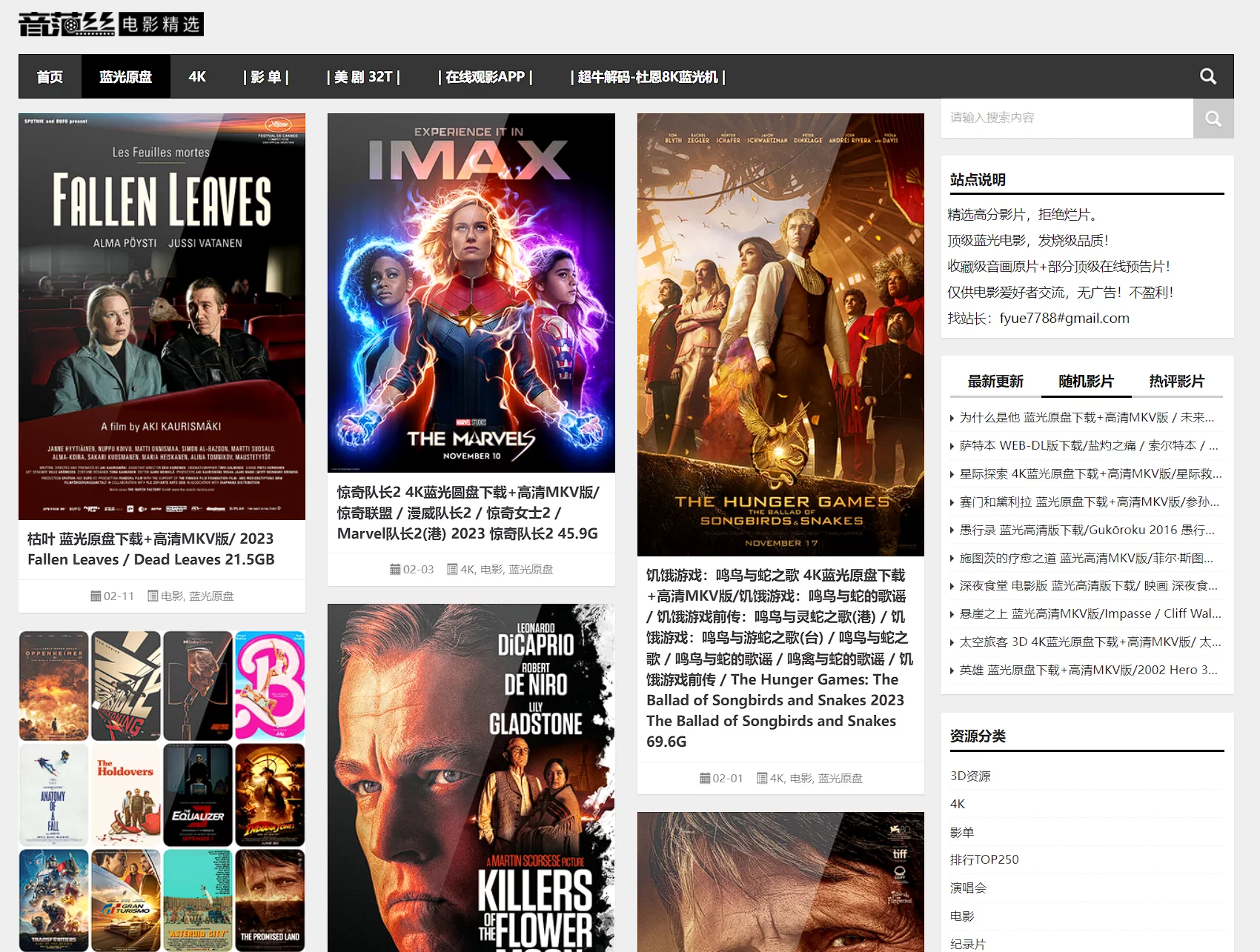
Task: Switch to the 最新更新 tab
Action: (x=995, y=382)
